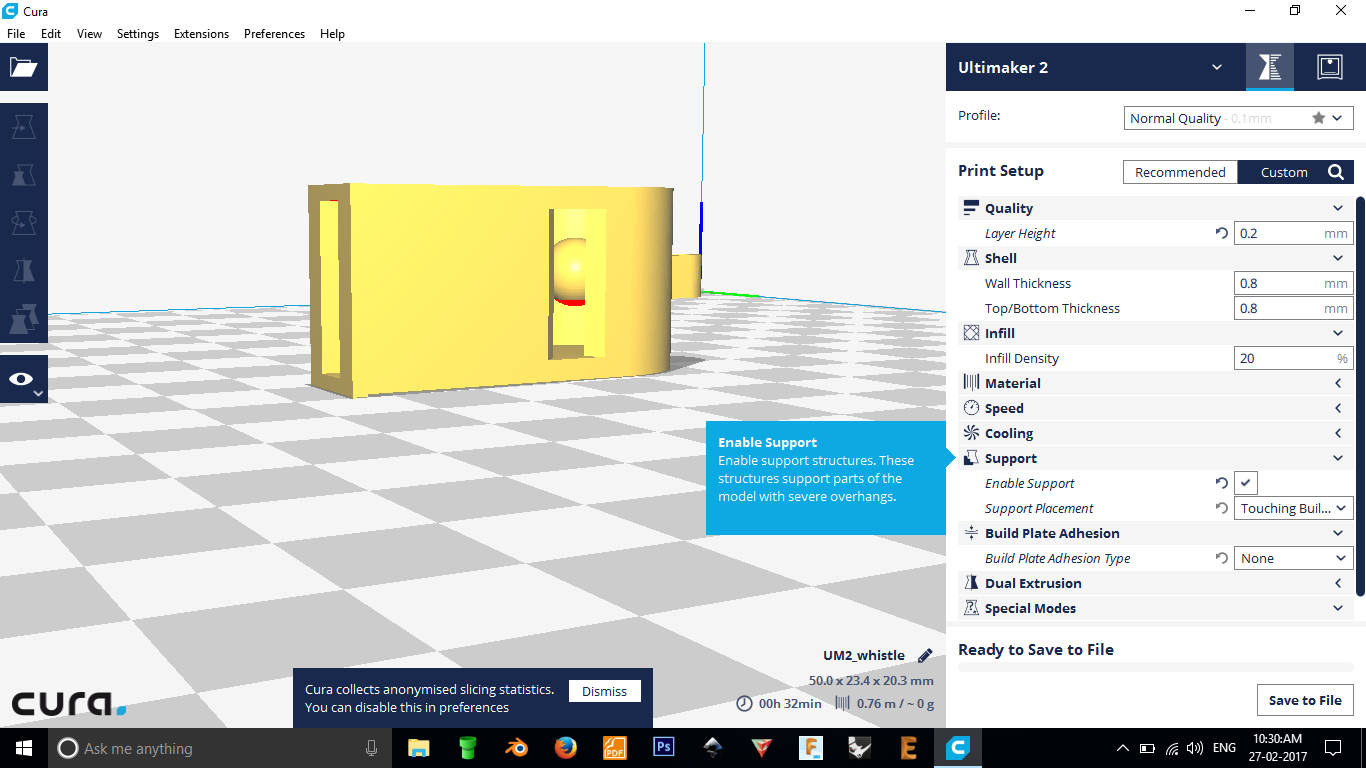Open the Ultimaker 2 printer dropdown
1366x768 pixels.
[x=1217, y=67]
